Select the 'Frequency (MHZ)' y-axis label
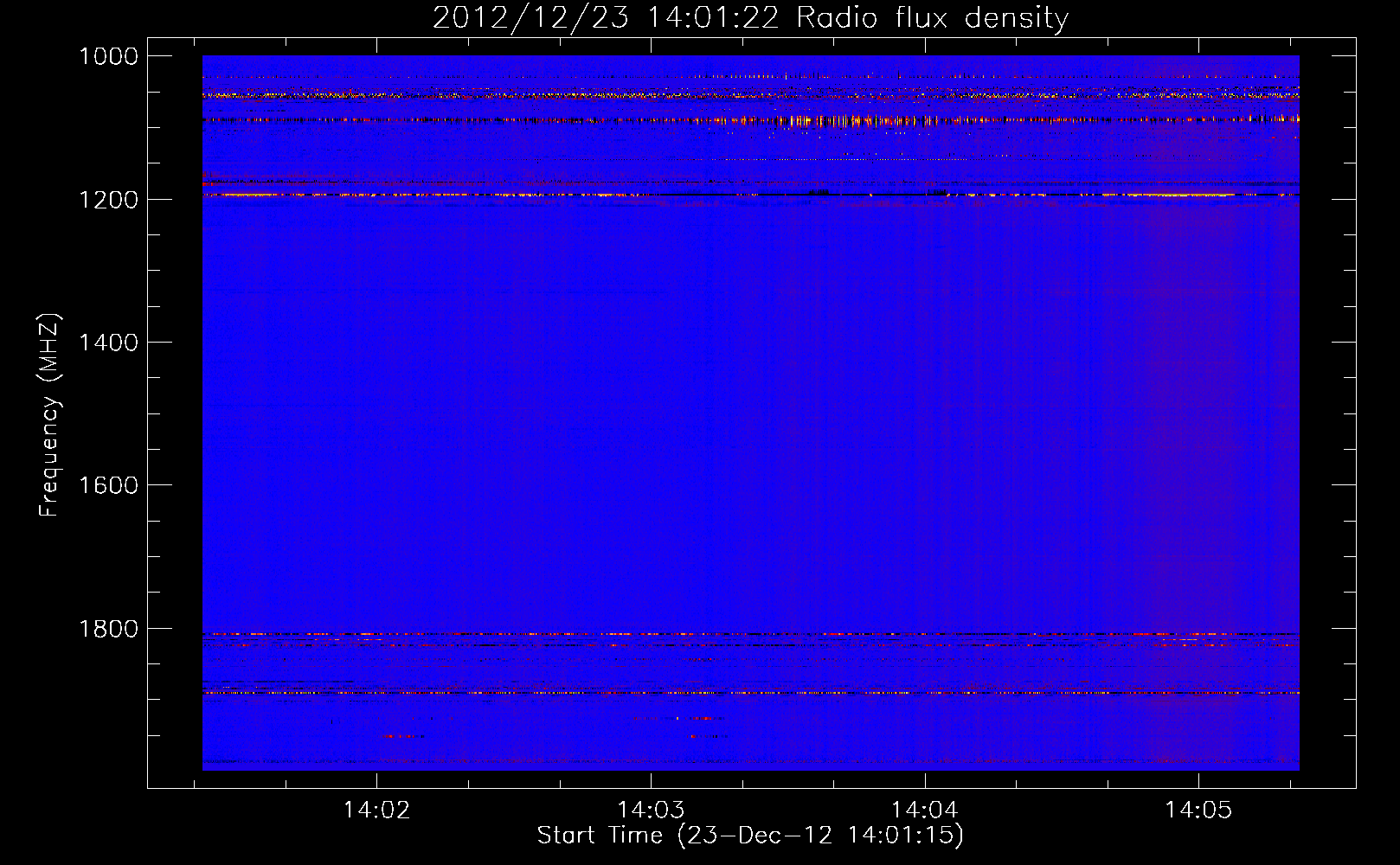This screenshot has height=865, width=1400. (50, 415)
